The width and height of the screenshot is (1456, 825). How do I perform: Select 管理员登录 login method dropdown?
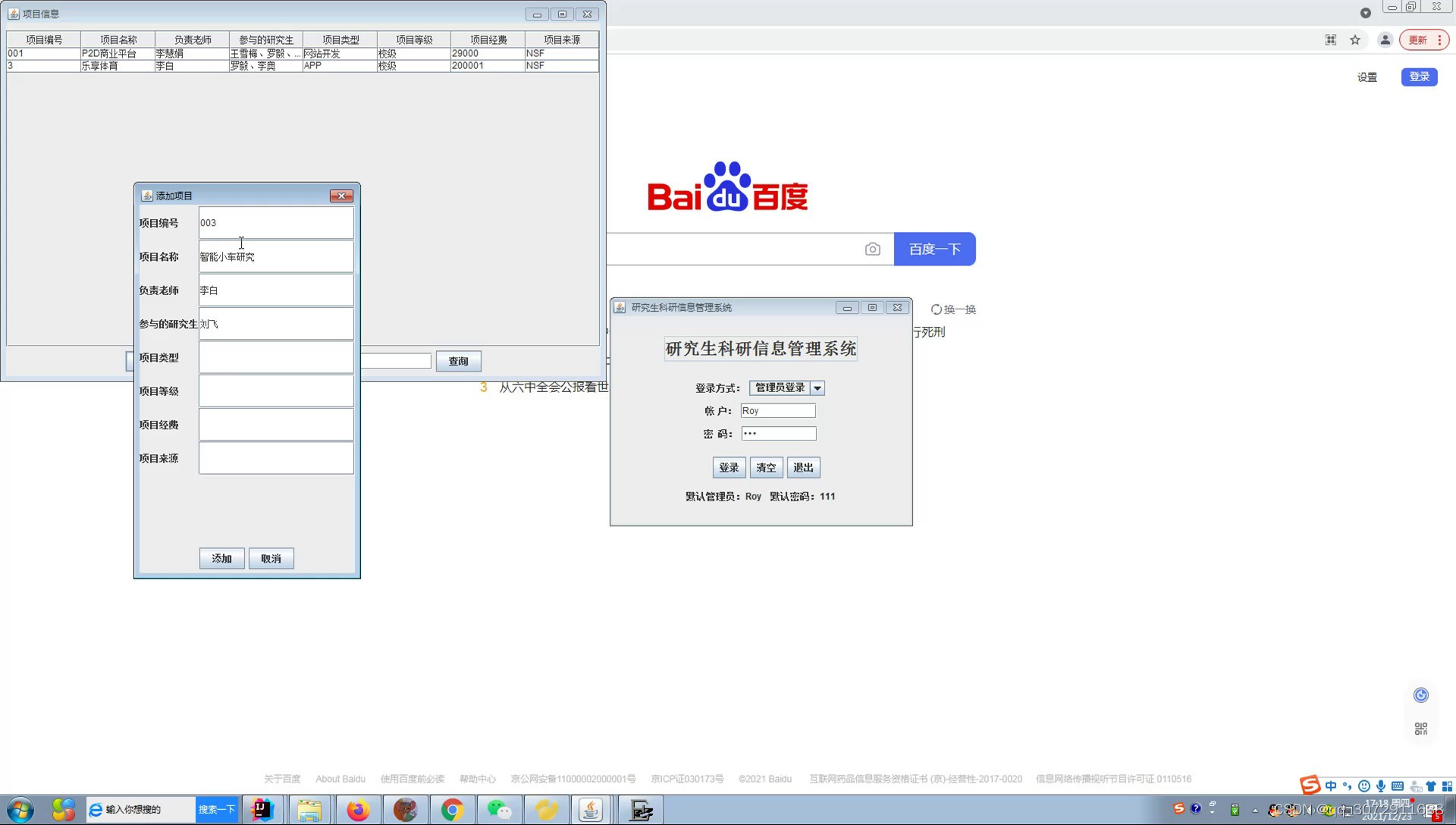click(x=786, y=387)
